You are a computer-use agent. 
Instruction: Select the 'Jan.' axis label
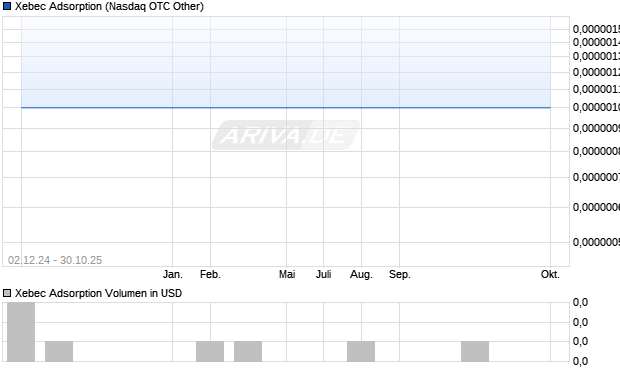[173, 274]
